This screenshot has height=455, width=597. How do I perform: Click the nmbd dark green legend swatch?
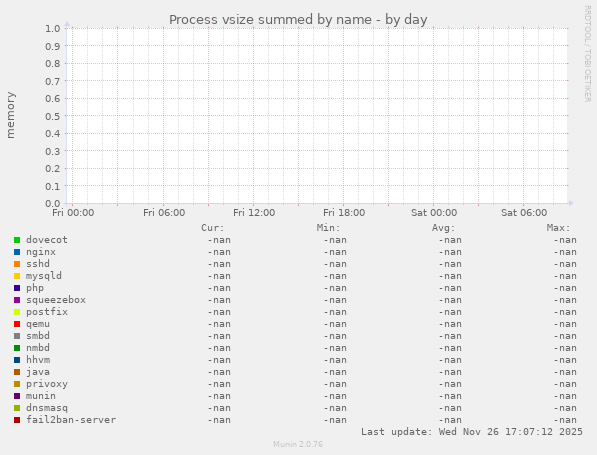[x=17, y=348]
